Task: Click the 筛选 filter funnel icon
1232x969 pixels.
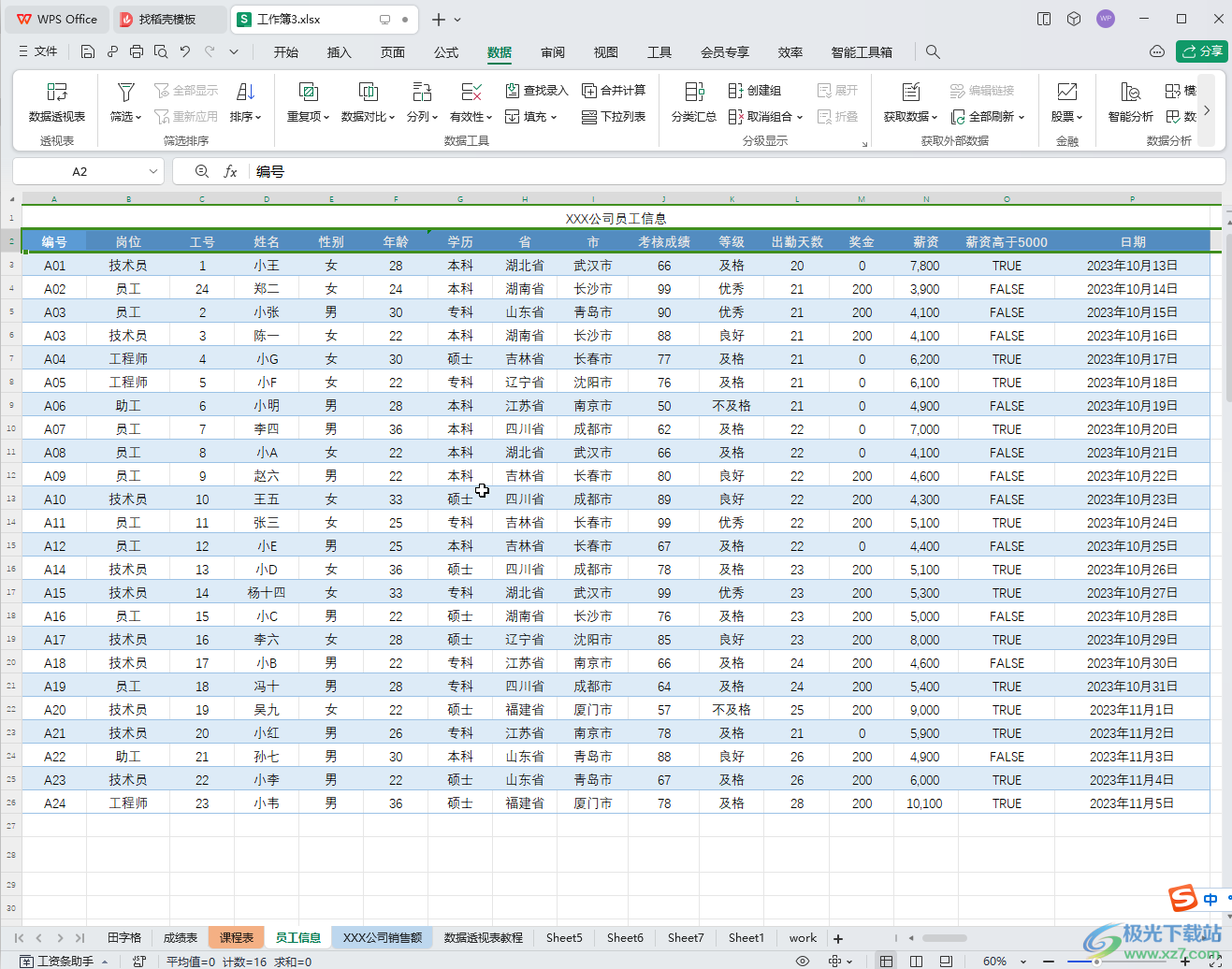Action: (125, 92)
